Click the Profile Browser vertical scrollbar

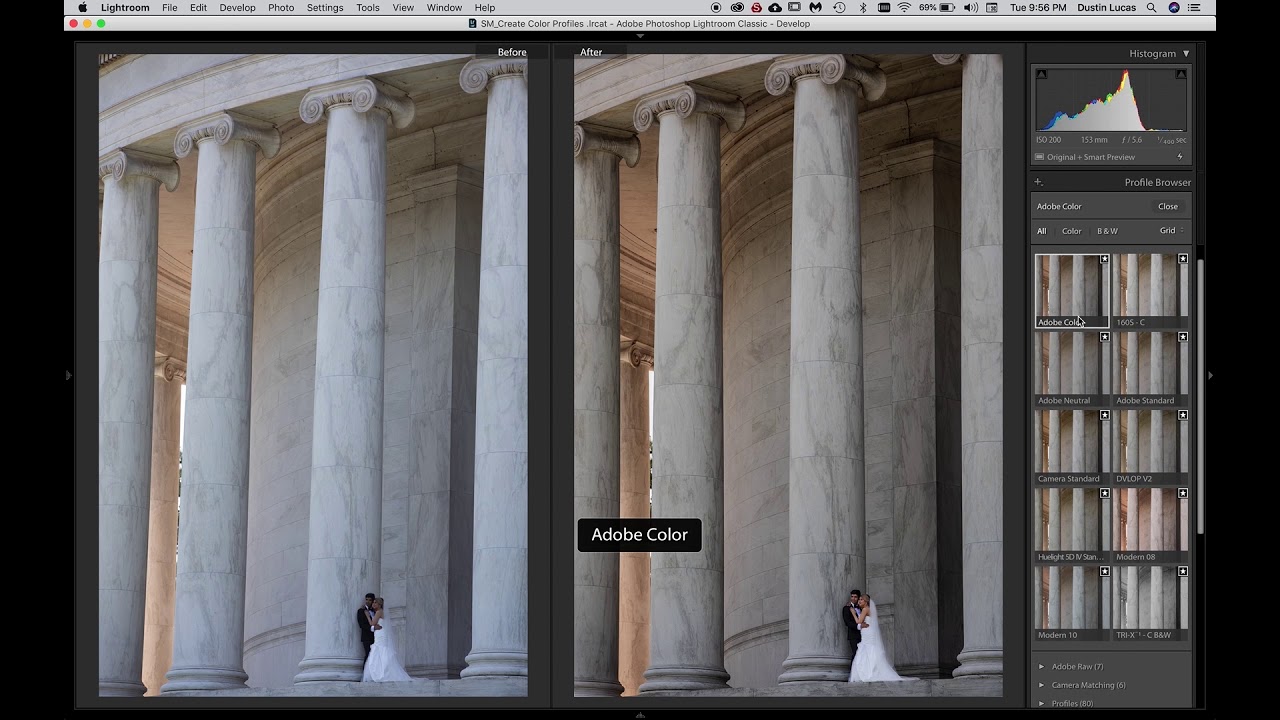1200,395
